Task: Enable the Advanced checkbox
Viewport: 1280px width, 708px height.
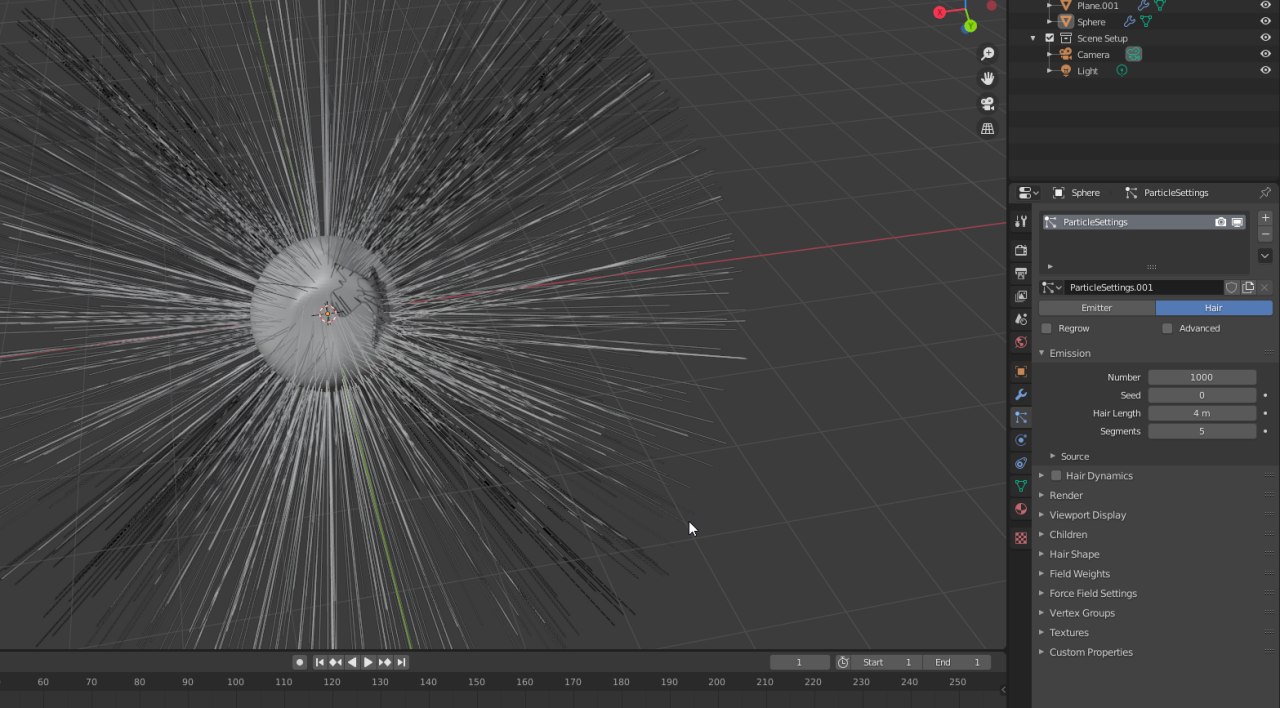Action: pyautogui.click(x=1167, y=328)
